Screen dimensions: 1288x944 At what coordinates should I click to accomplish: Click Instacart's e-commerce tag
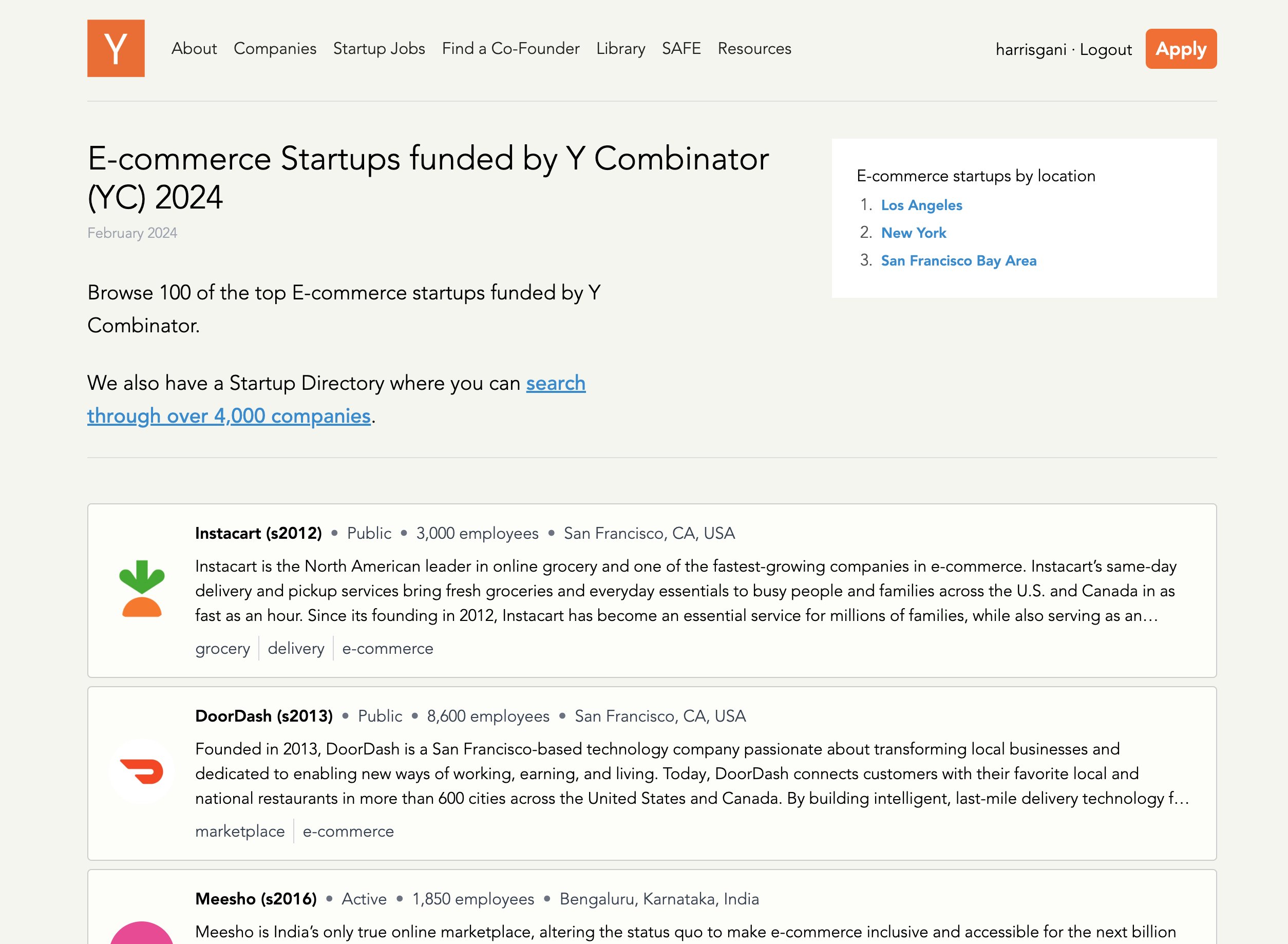pyautogui.click(x=387, y=649)
